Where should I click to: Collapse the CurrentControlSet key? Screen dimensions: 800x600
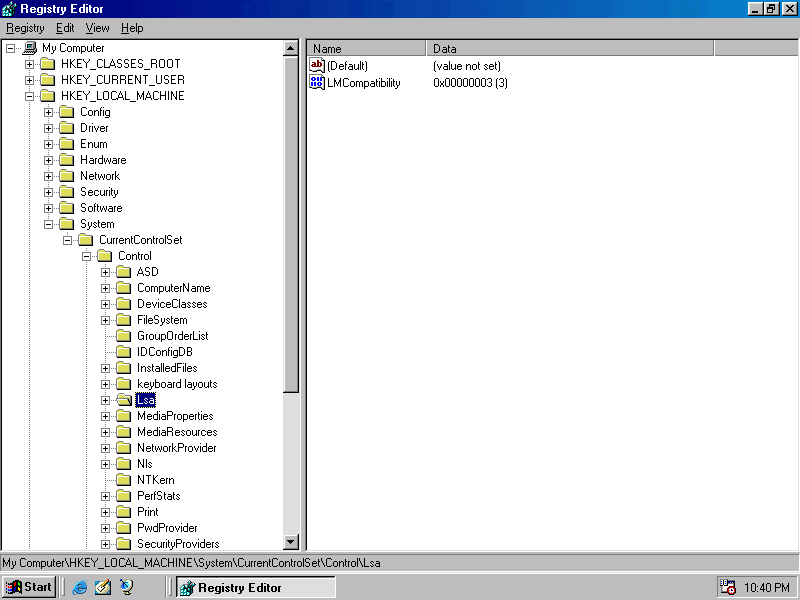(x=68, y=240)
